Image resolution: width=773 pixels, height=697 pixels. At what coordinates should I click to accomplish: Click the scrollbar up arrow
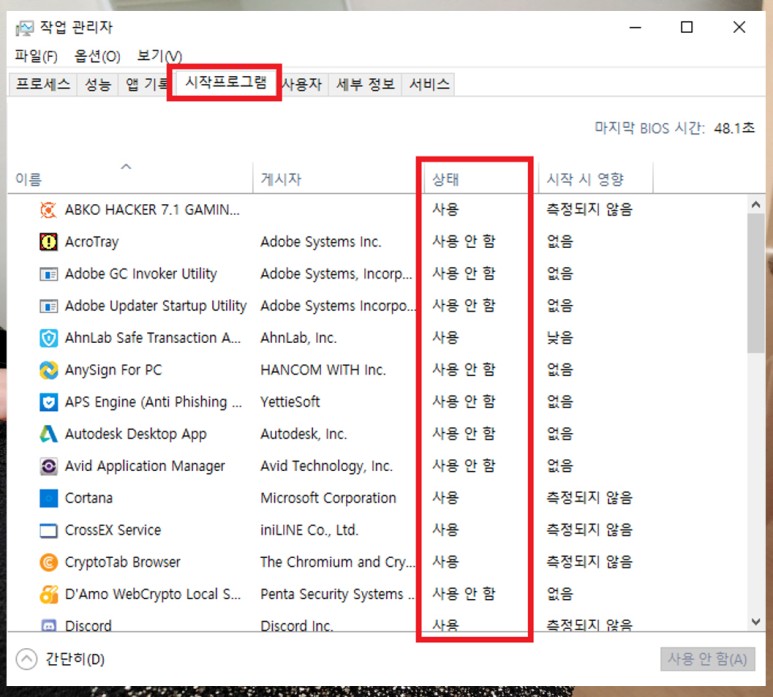point(756,204)
